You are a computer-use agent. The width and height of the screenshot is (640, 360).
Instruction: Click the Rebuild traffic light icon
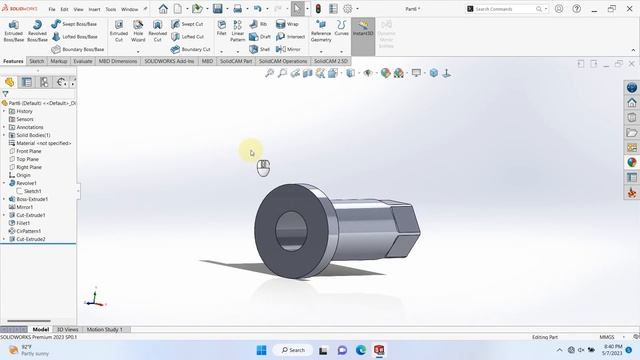click(318, 9)
